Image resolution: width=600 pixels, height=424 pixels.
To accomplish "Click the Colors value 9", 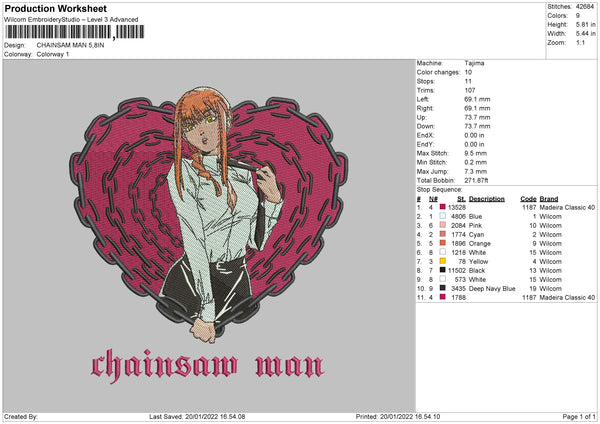I will tap(578, 16).
